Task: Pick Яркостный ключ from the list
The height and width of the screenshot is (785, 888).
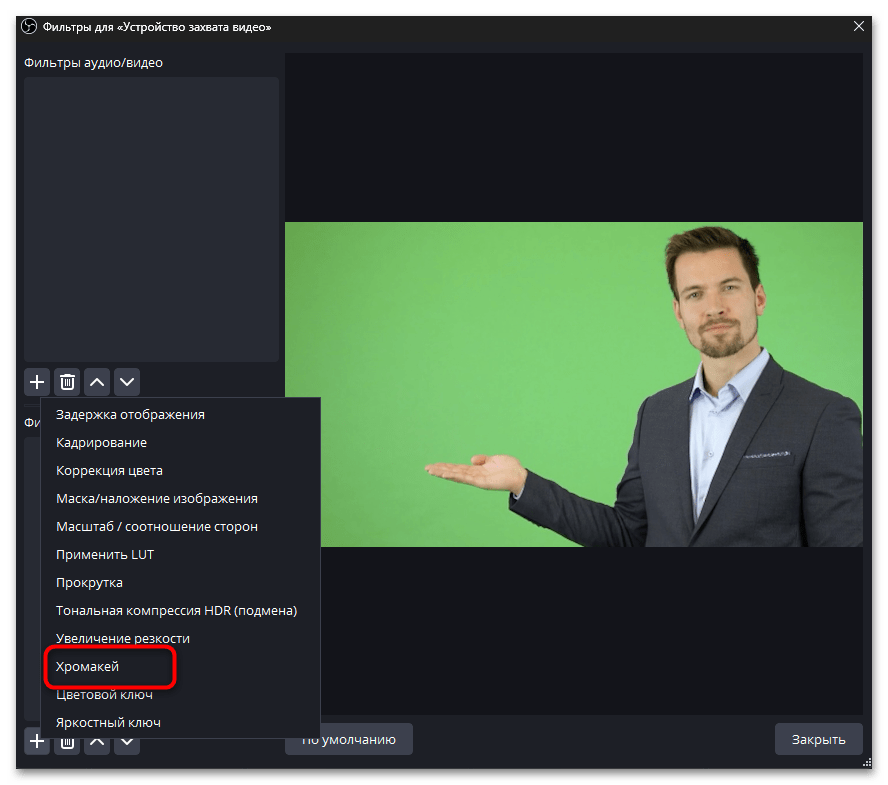Action: pyautogui.click(x=108, y=722)
